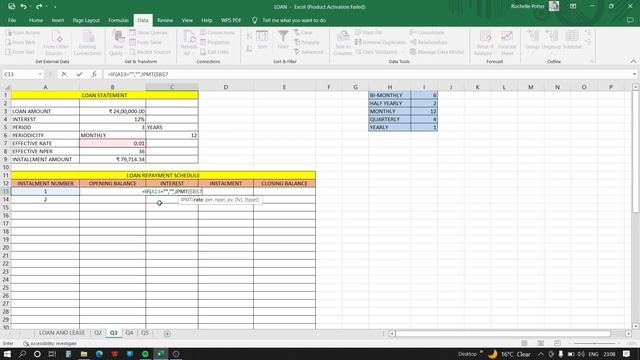This screenshot has width=640, height=360.
Task: Switch to Page Layout view in status bar
Action: pos(541,343)
